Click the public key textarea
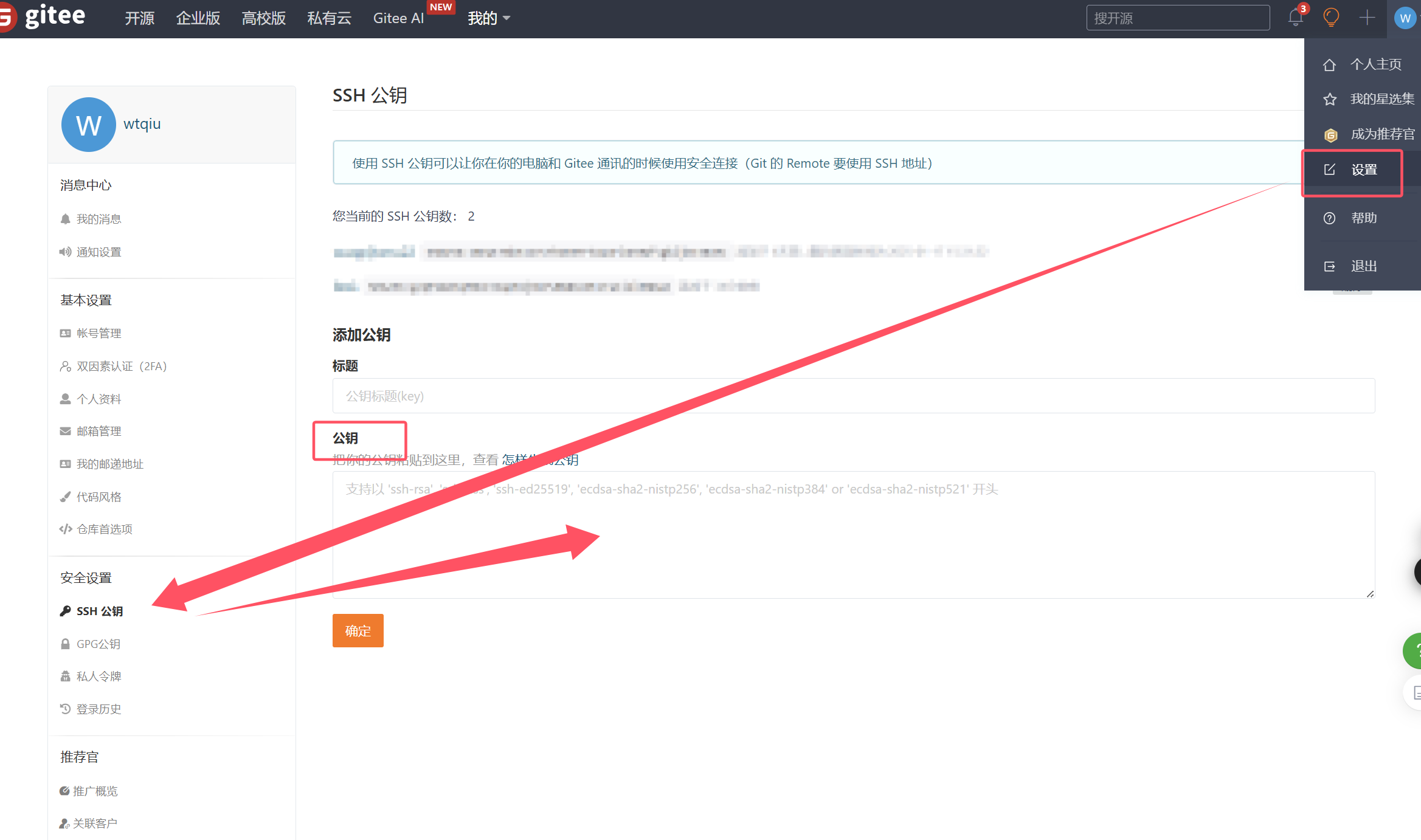Screen dimensions: 1421x840 pos(854,535)
